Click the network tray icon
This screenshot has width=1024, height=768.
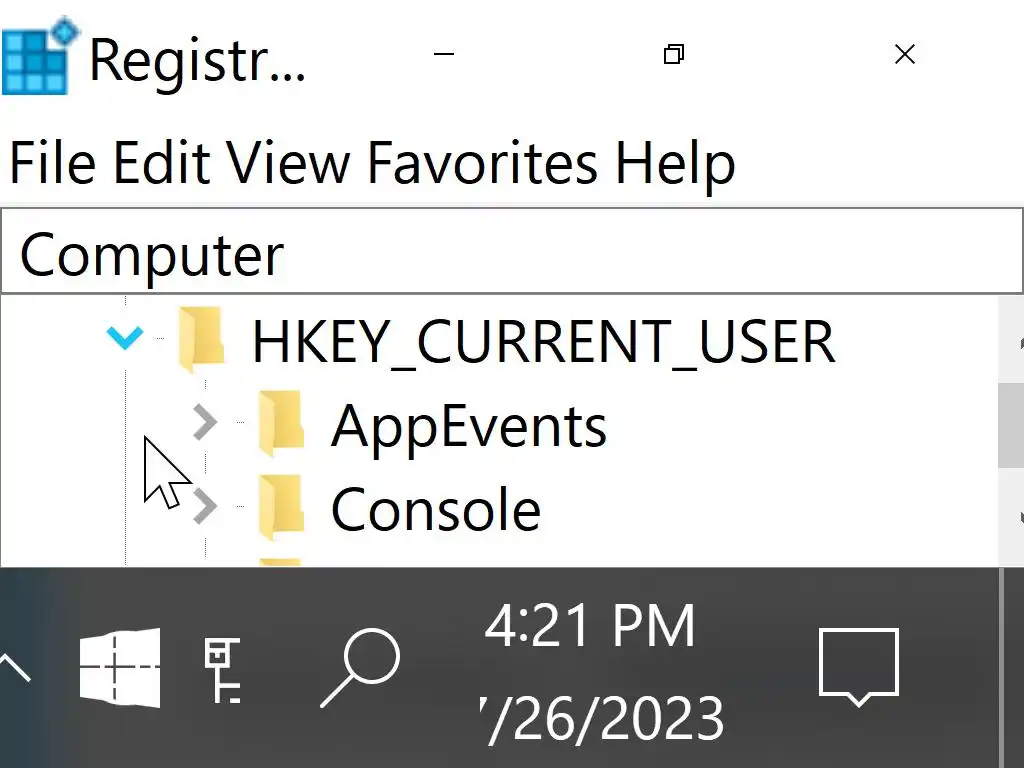(222, 669)
